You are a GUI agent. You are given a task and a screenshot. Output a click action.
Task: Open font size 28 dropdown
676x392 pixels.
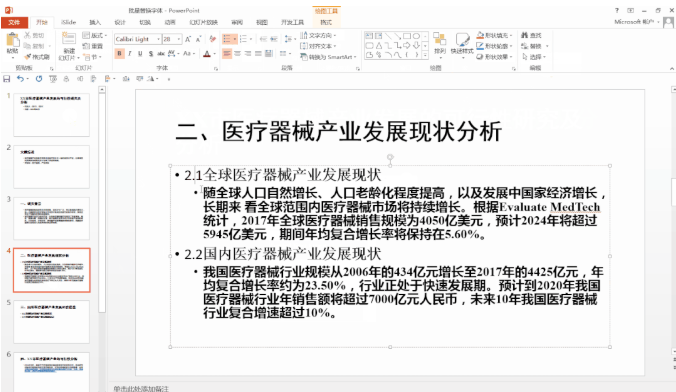tap(178, 39)
